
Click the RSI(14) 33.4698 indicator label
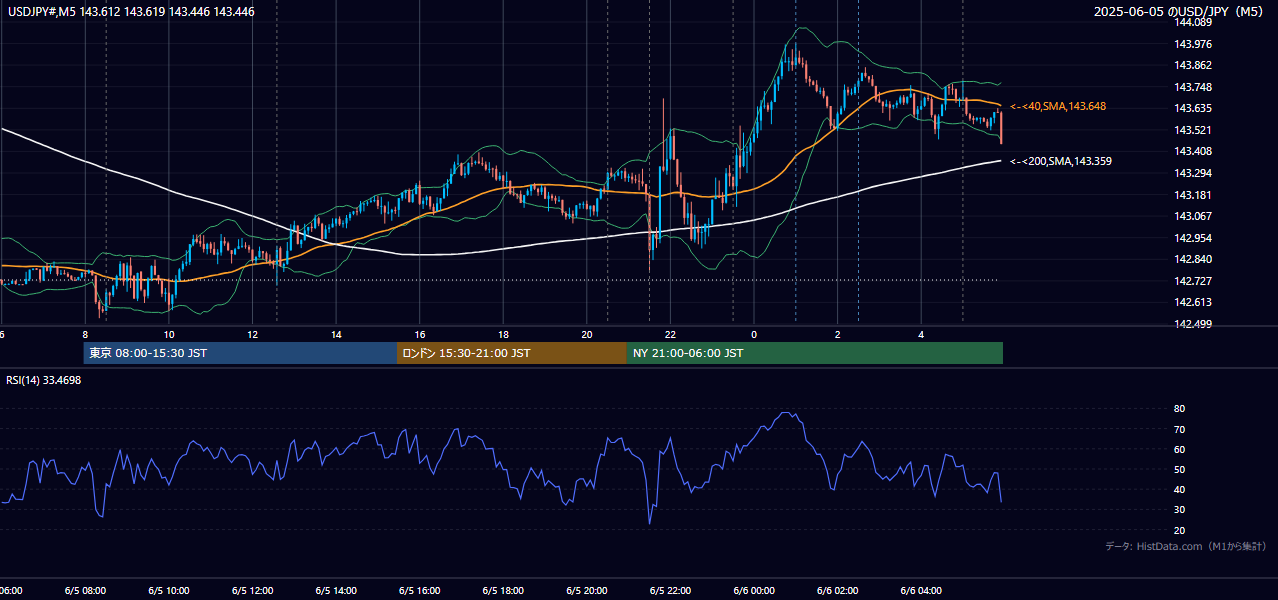coord(44,380)
